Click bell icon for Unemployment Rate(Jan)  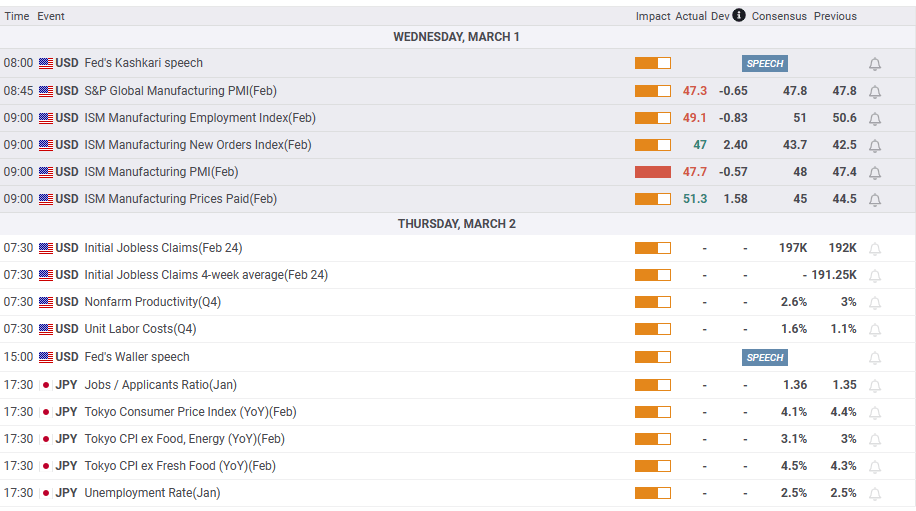coord(875,493)
